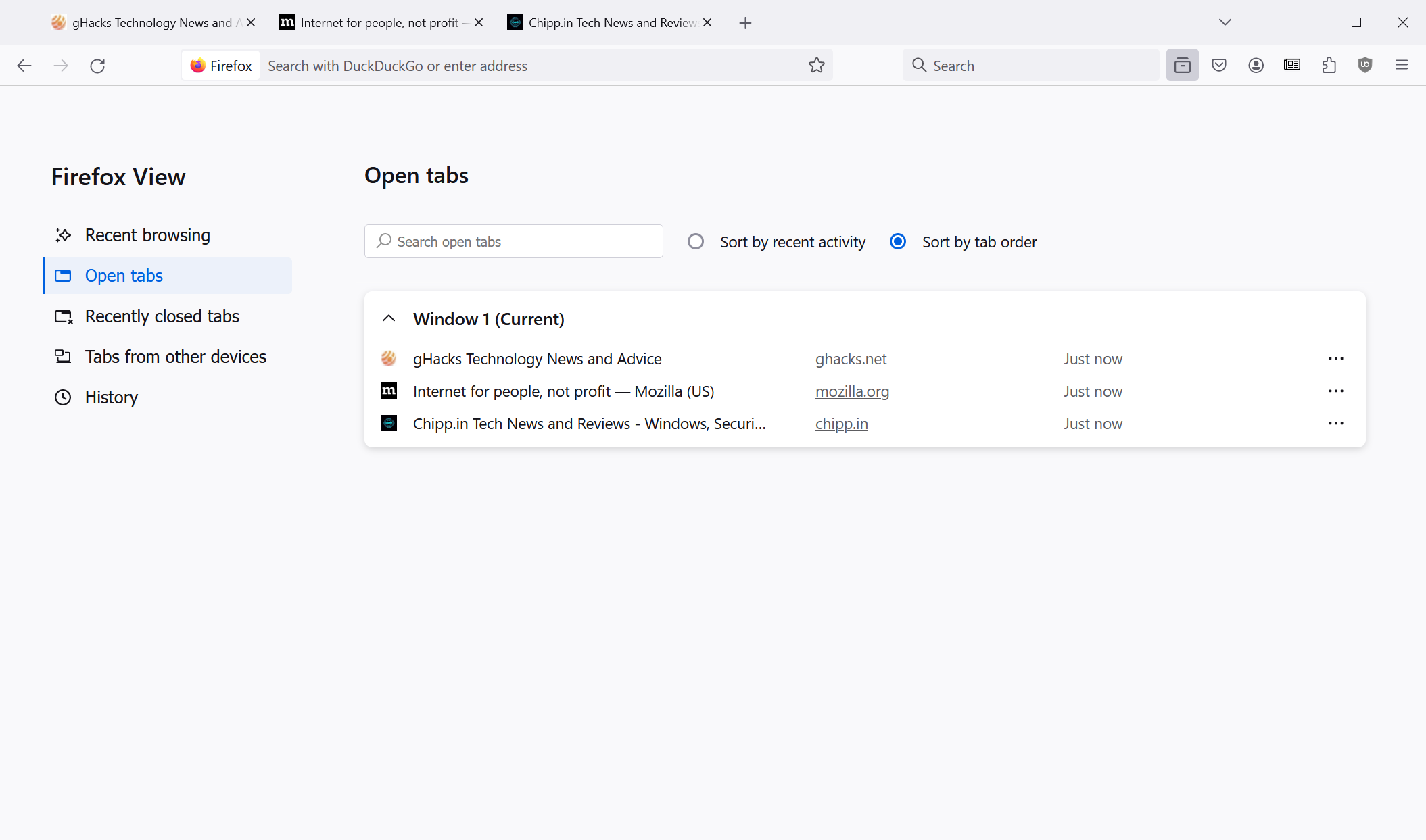Minimize the Firefox window
The height and width of the screenshot is (840, 1426).
(1310, 22)
